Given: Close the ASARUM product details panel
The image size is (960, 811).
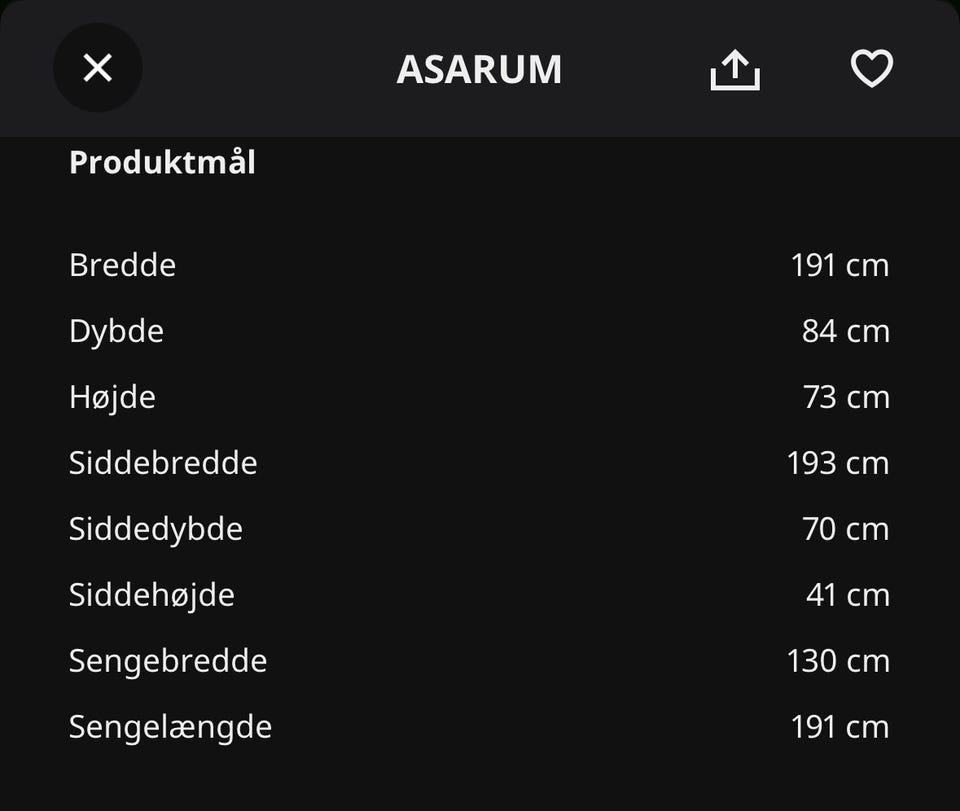Looking at the screenshot, I should point(97,68).
